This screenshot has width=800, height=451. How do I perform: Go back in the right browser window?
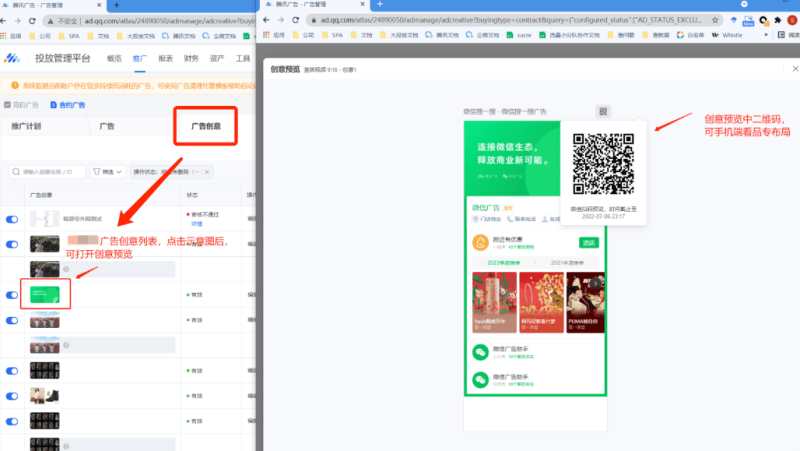coord(266,20)
